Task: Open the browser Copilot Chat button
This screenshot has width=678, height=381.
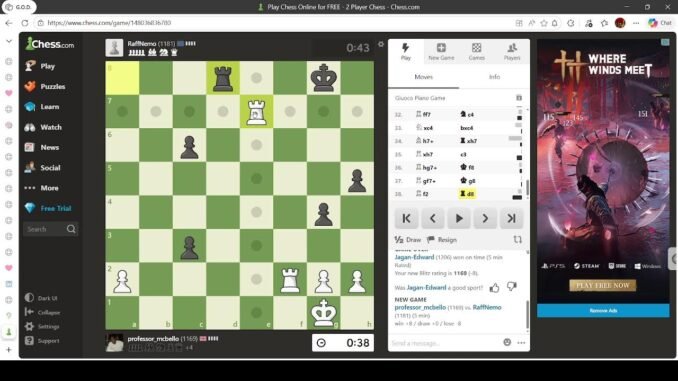Action: point(661,23)
